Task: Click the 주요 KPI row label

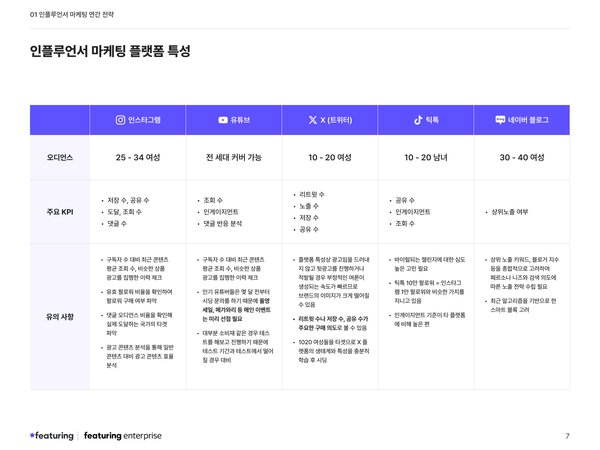Action: [x=60, y=212]
